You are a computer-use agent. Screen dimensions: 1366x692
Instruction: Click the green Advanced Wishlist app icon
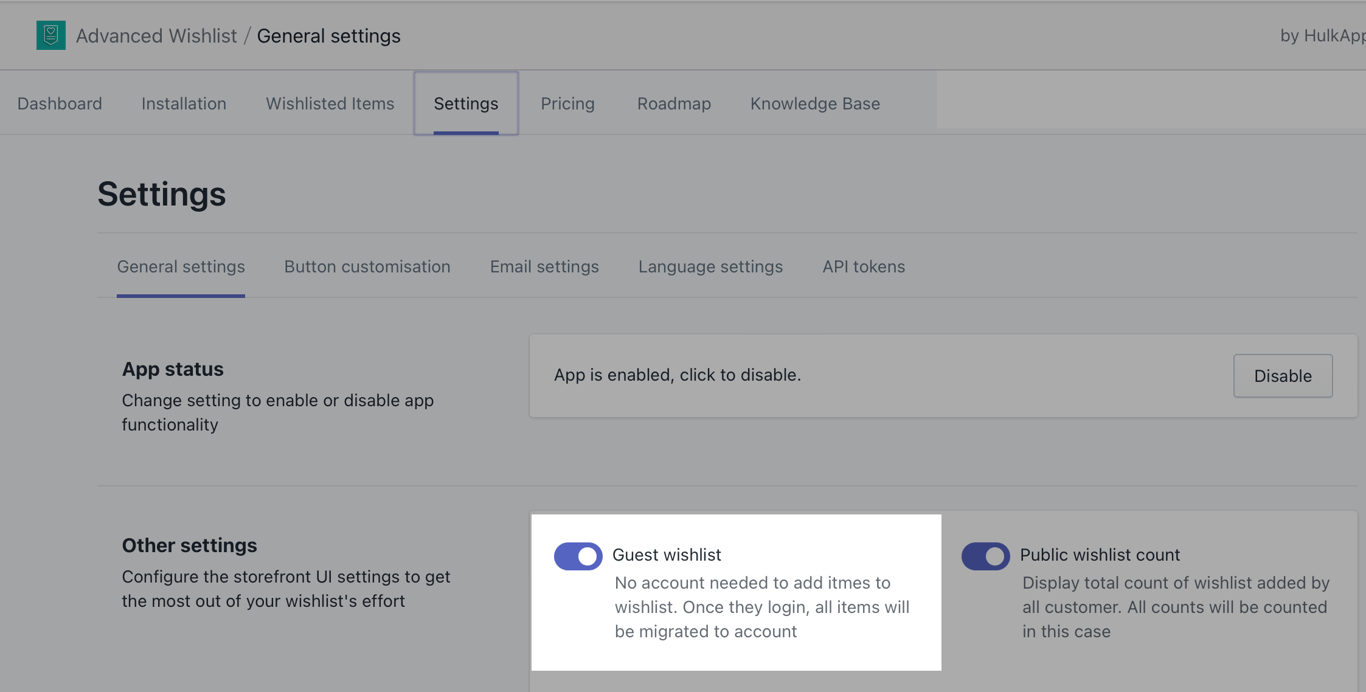pyautogui.click(x=51, y=35)
